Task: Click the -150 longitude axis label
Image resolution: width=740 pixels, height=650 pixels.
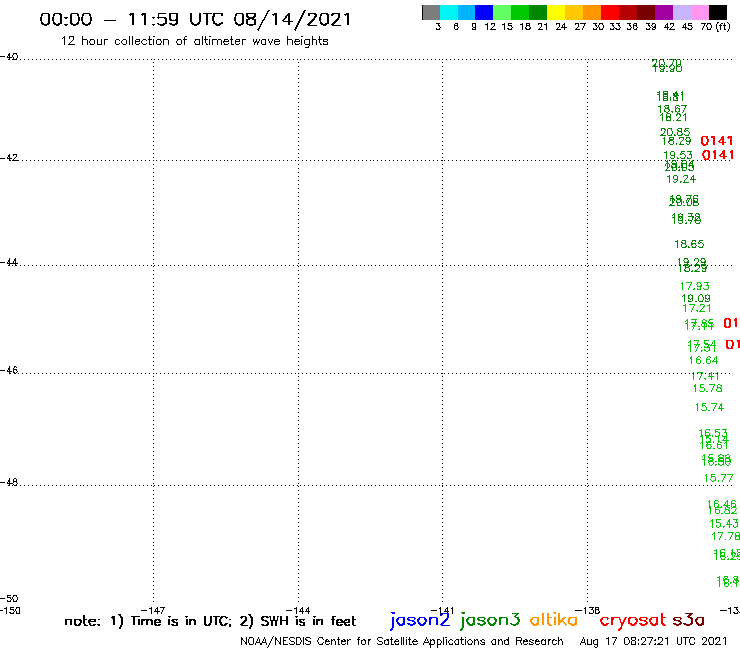Action: pyautogui.click(x=10, y=611)
